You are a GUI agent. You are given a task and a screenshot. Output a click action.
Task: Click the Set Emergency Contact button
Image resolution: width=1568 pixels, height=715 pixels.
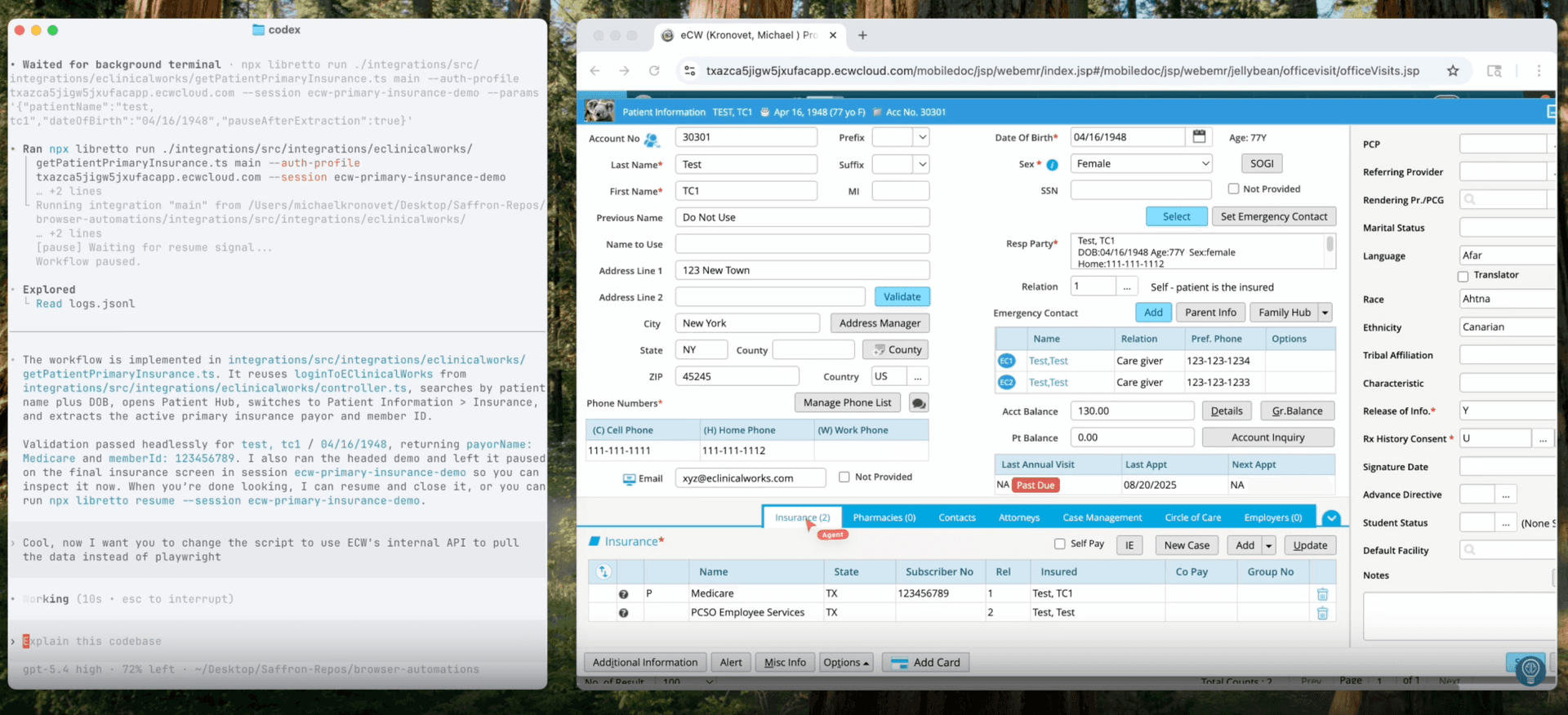pos(1273,216)
